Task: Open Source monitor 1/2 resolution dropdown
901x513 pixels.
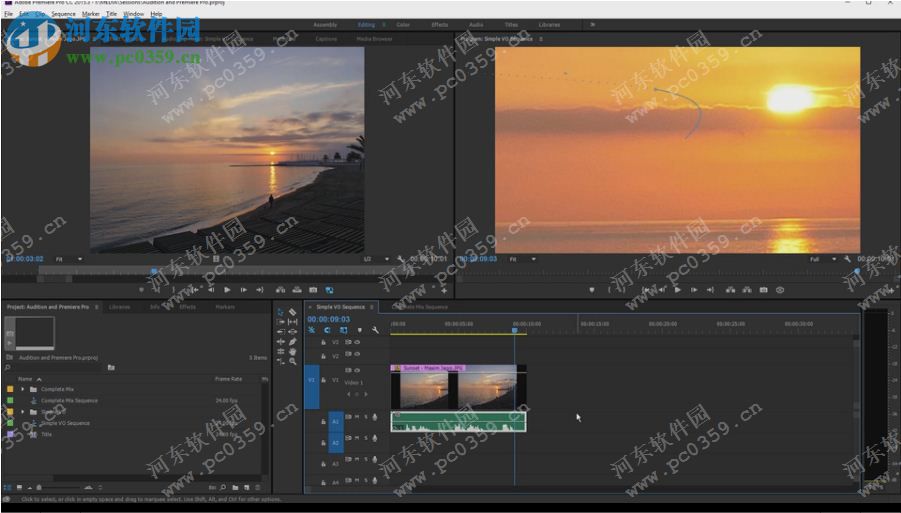Action: (376, 259)
